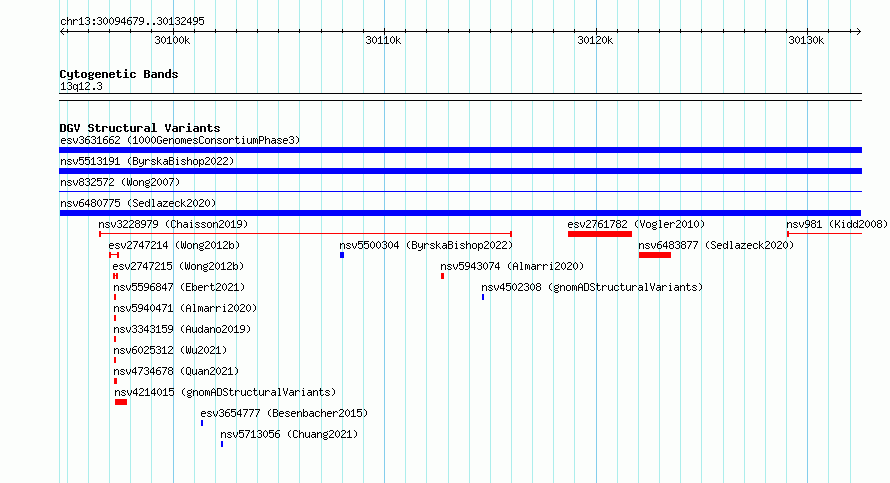Click the red bar under nsv6483877
The width and height of the screenshot is (890, 483).
(x=654, y=255)
